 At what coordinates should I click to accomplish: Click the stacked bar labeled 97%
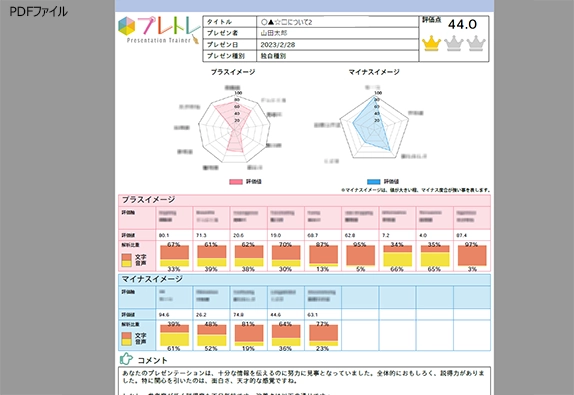[472, 256]
